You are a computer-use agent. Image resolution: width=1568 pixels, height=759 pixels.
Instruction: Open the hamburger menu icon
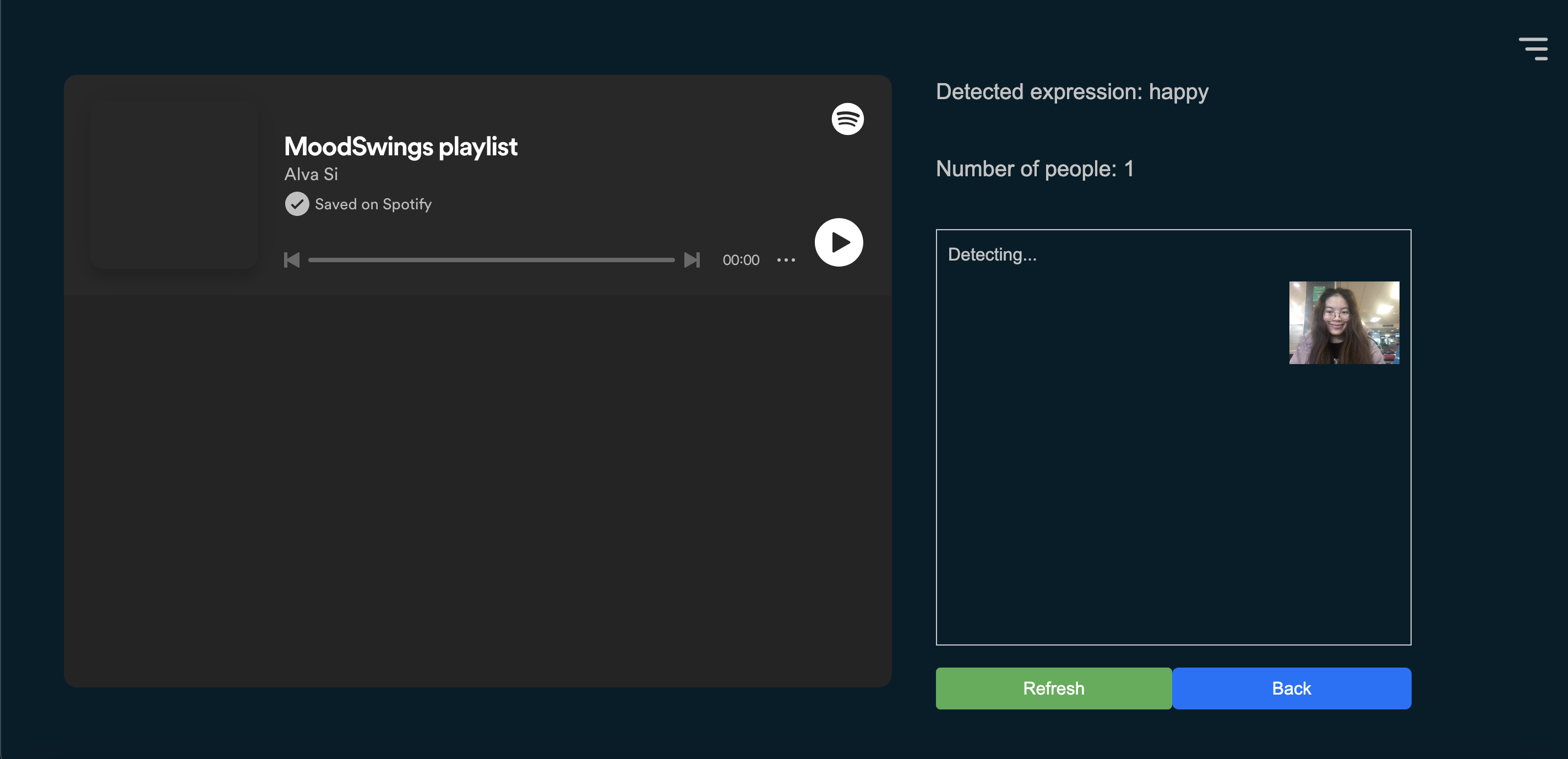point(1533,48)
